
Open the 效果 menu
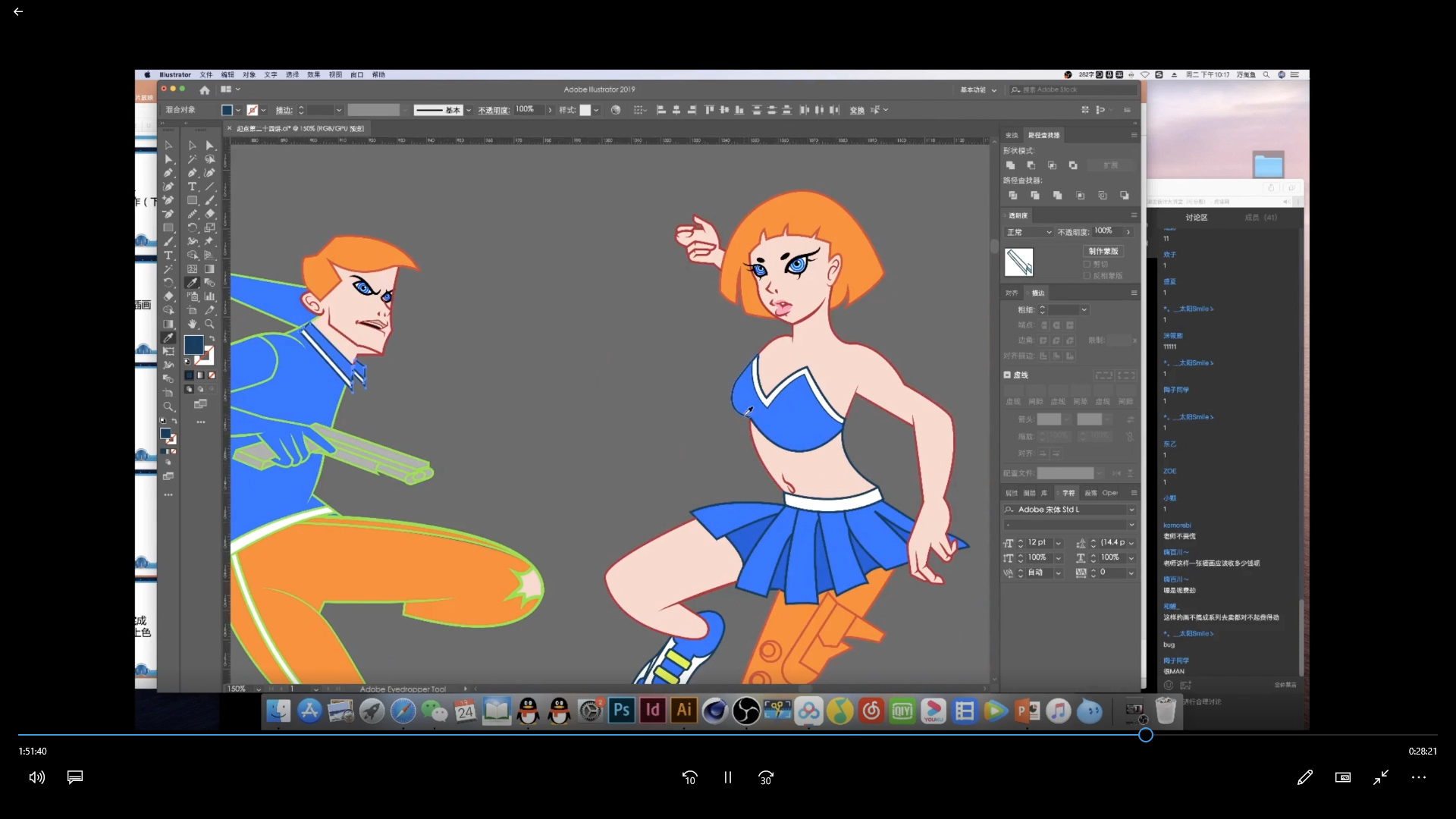(x=314, y=75)
